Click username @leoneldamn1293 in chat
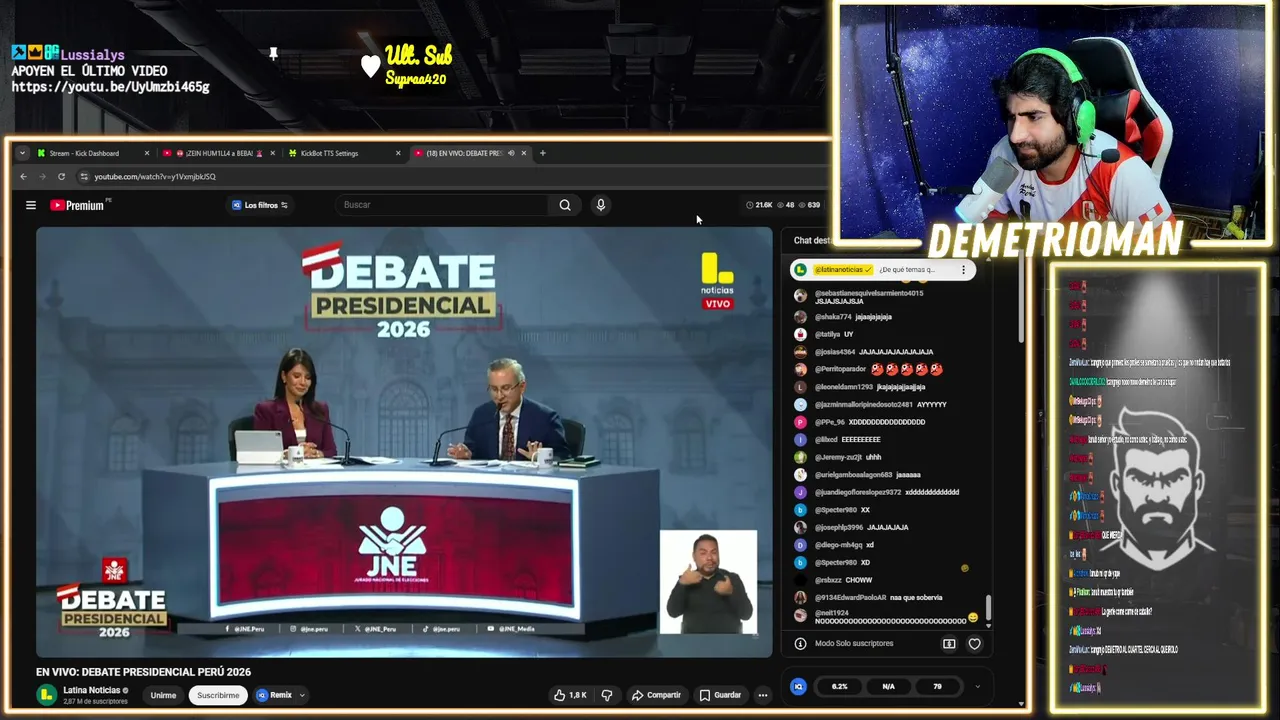This screenshot has height=720, width=1280. 844,387
